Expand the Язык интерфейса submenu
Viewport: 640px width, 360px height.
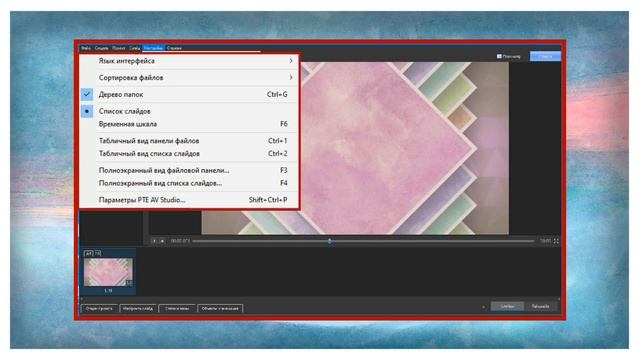coord(189,61)
